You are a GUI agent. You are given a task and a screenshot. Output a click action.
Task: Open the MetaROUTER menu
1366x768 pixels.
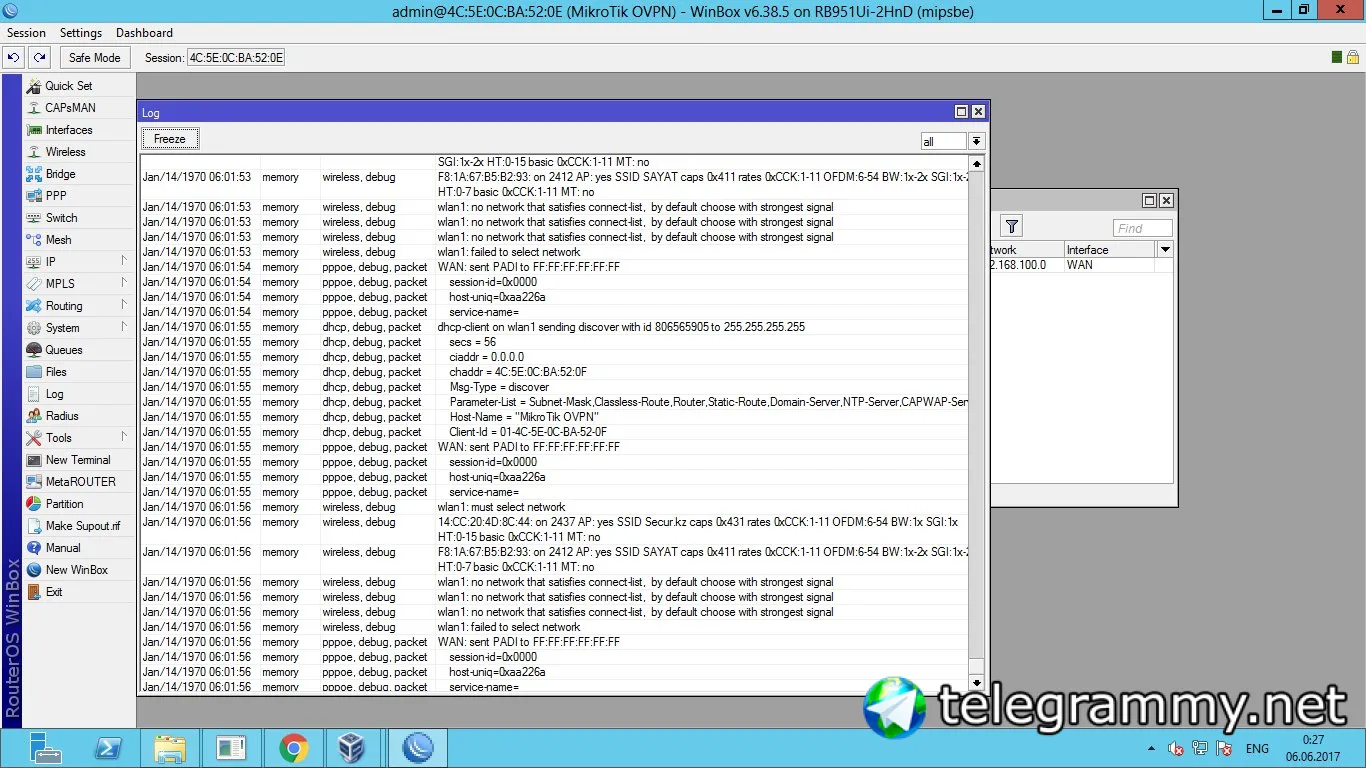pos(78,482)
